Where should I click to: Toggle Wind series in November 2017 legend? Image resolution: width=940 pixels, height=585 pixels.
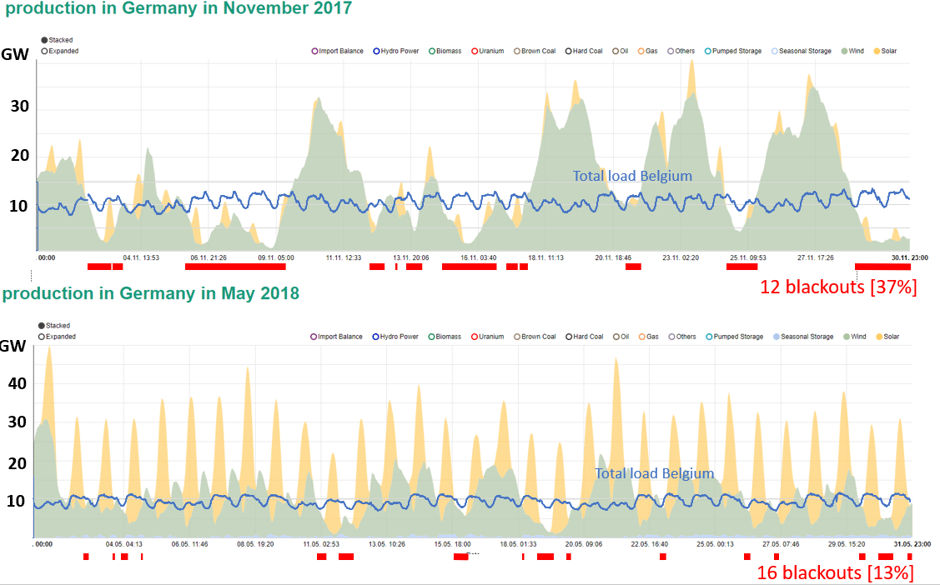(x=852, y=51)
